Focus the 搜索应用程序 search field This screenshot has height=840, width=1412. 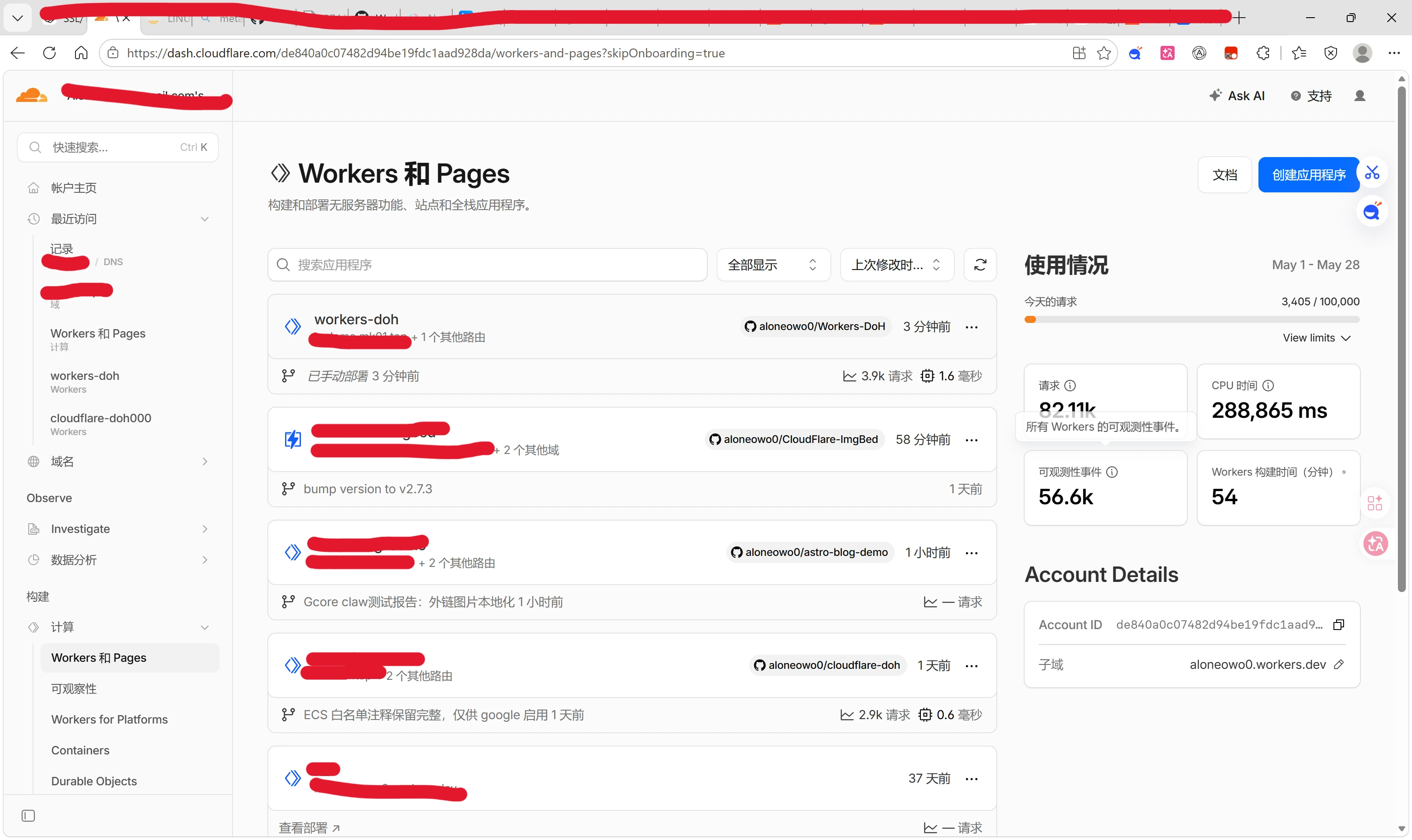pyautogui.click(x=488, y=265)
